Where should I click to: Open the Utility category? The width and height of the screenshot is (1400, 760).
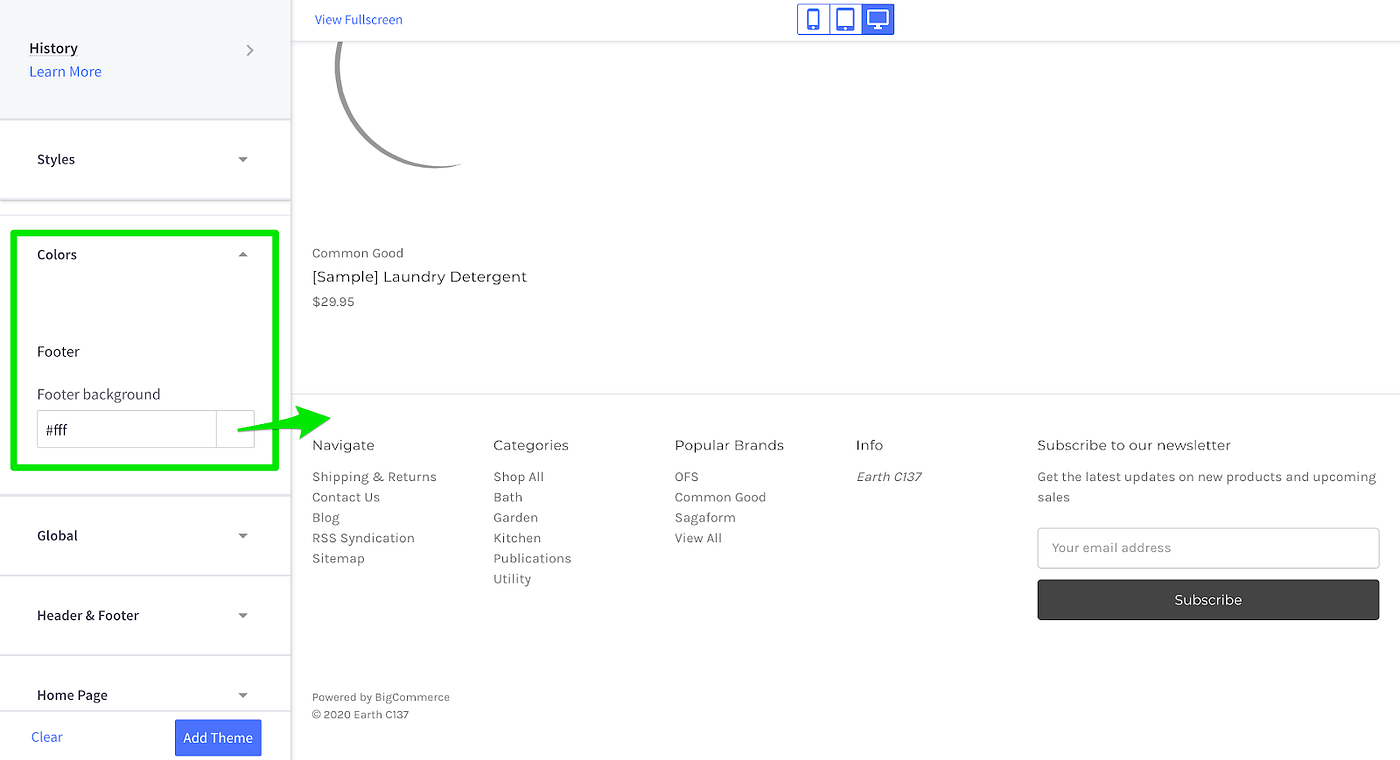[512, 579]
